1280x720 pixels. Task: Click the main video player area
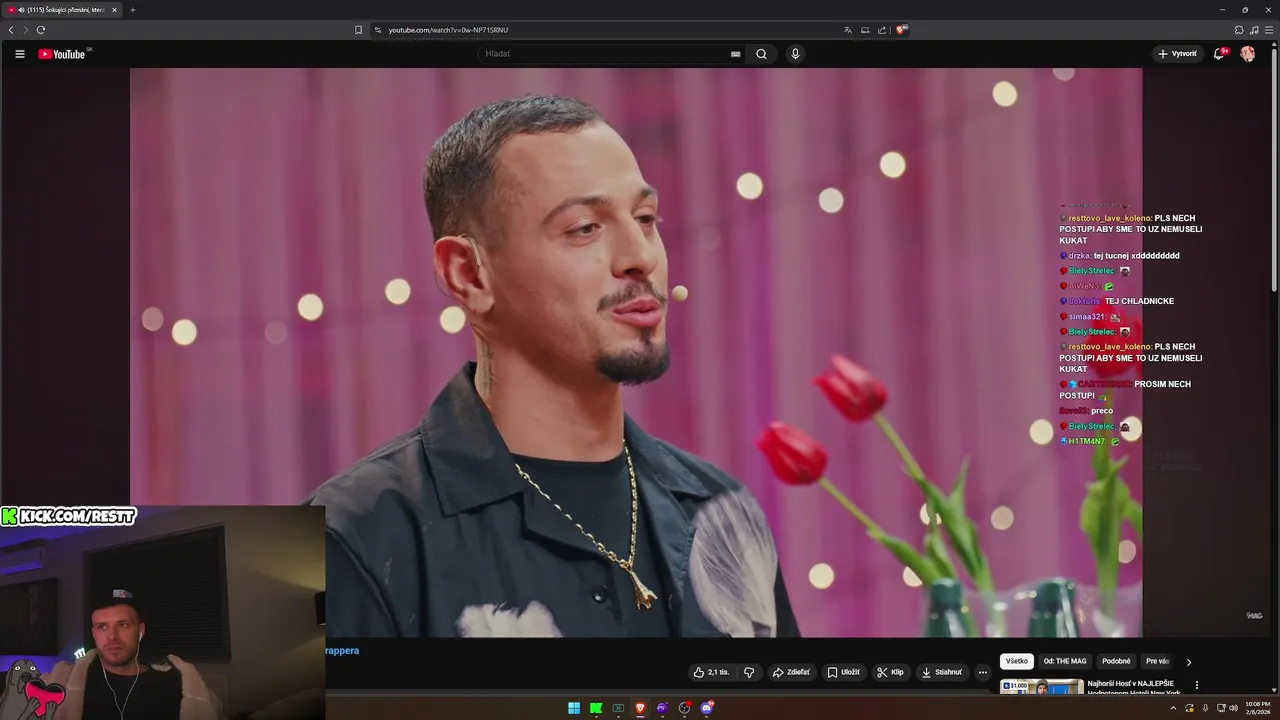636,352
